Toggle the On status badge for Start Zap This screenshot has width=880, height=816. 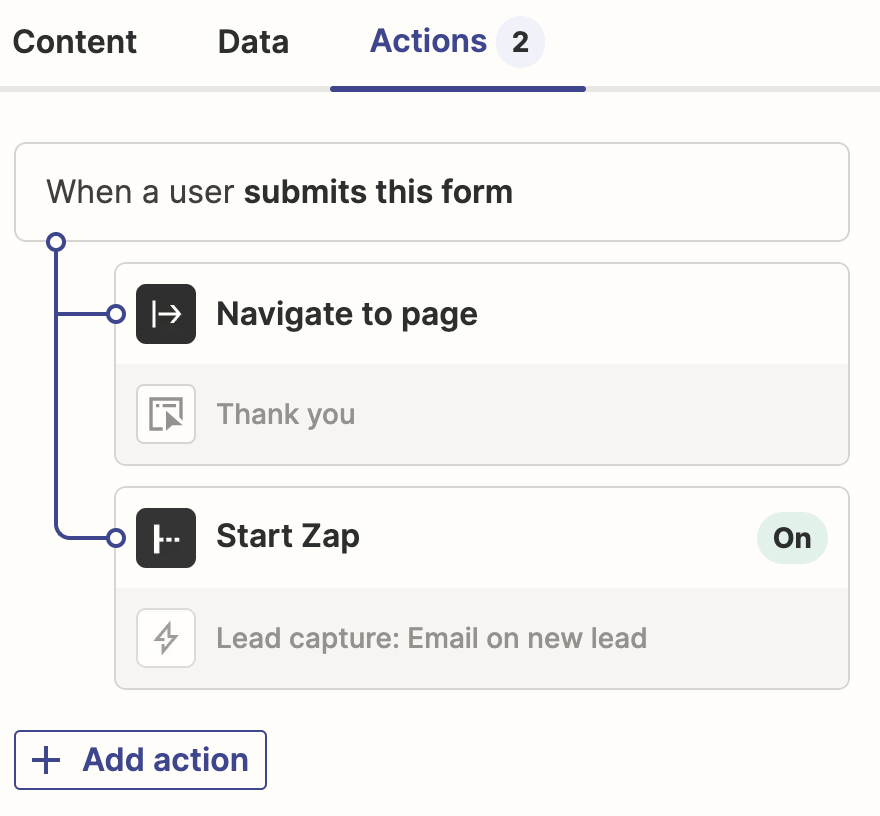click(x=792, y=538)
